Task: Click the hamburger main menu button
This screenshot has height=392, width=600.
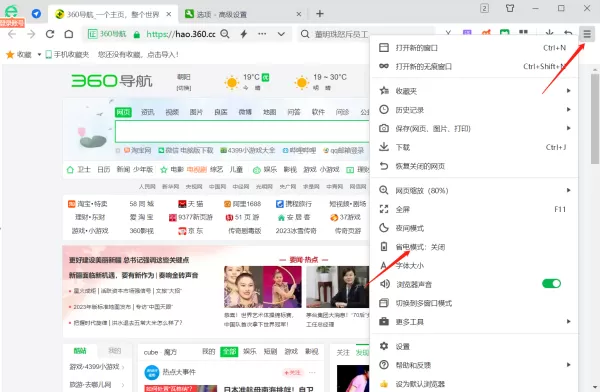Action: coord(587,34)
